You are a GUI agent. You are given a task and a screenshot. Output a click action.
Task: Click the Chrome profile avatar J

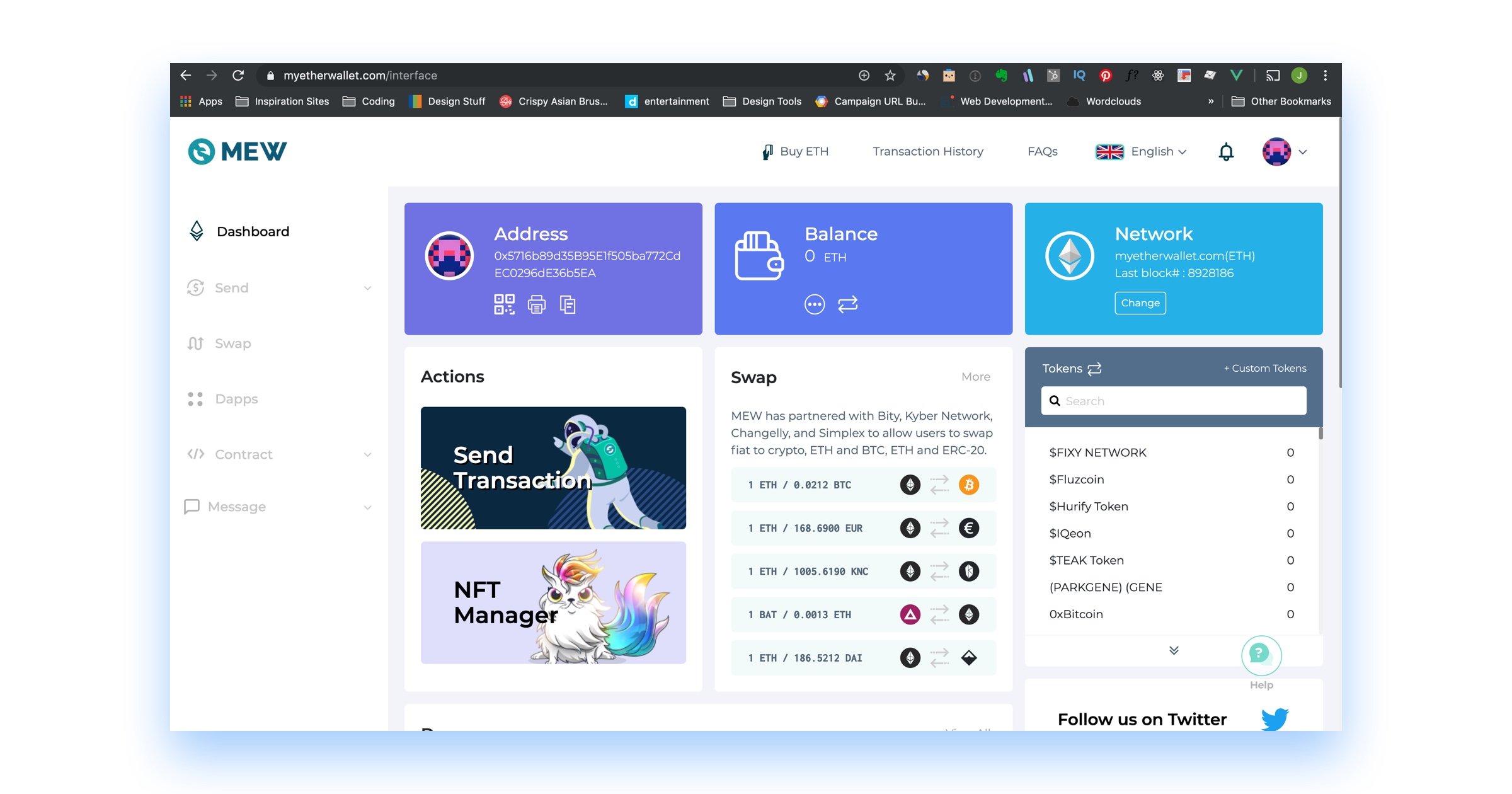coord(1299,76)
